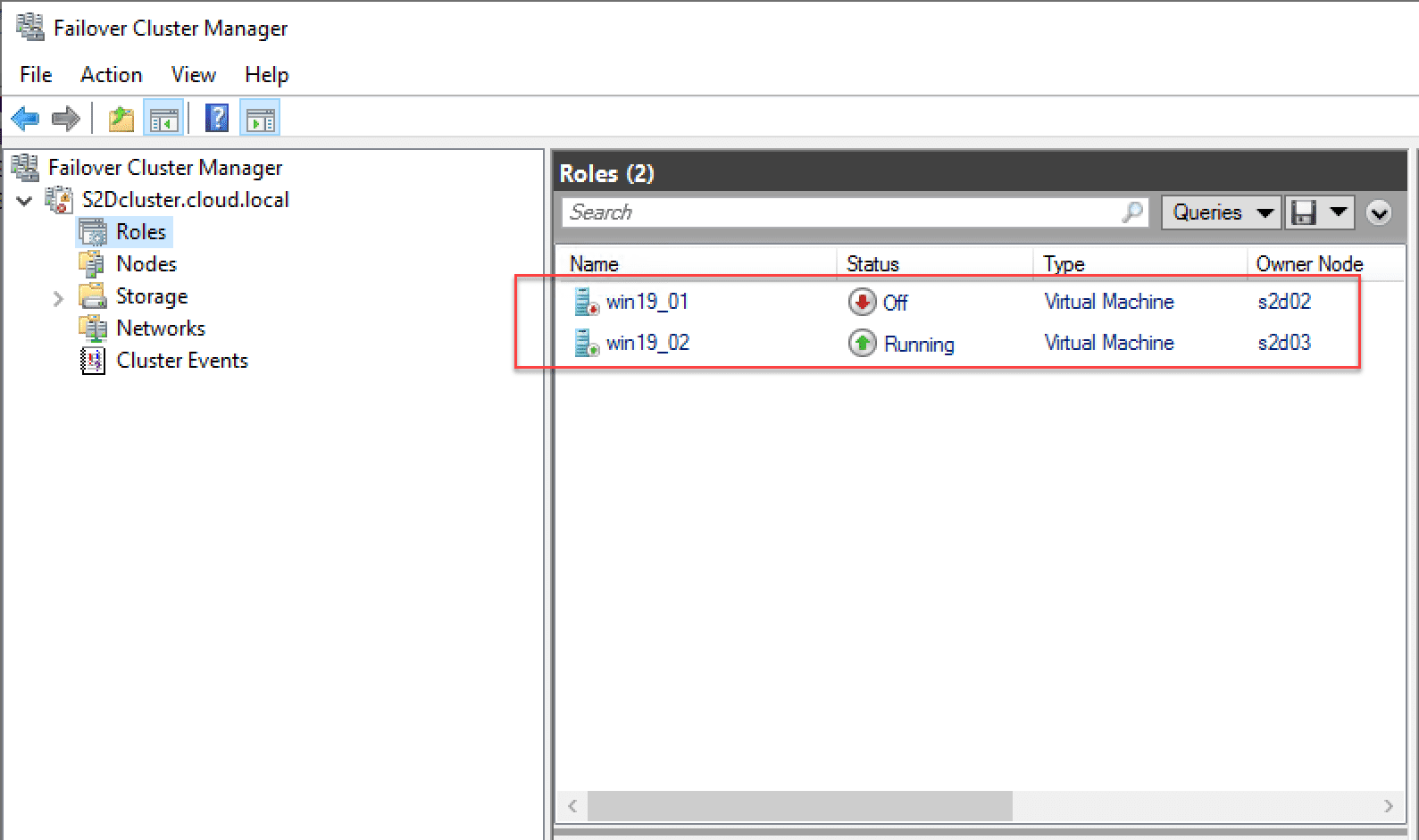
Task: Select Cluster Events in the tree
Action: tap(182, 361)
